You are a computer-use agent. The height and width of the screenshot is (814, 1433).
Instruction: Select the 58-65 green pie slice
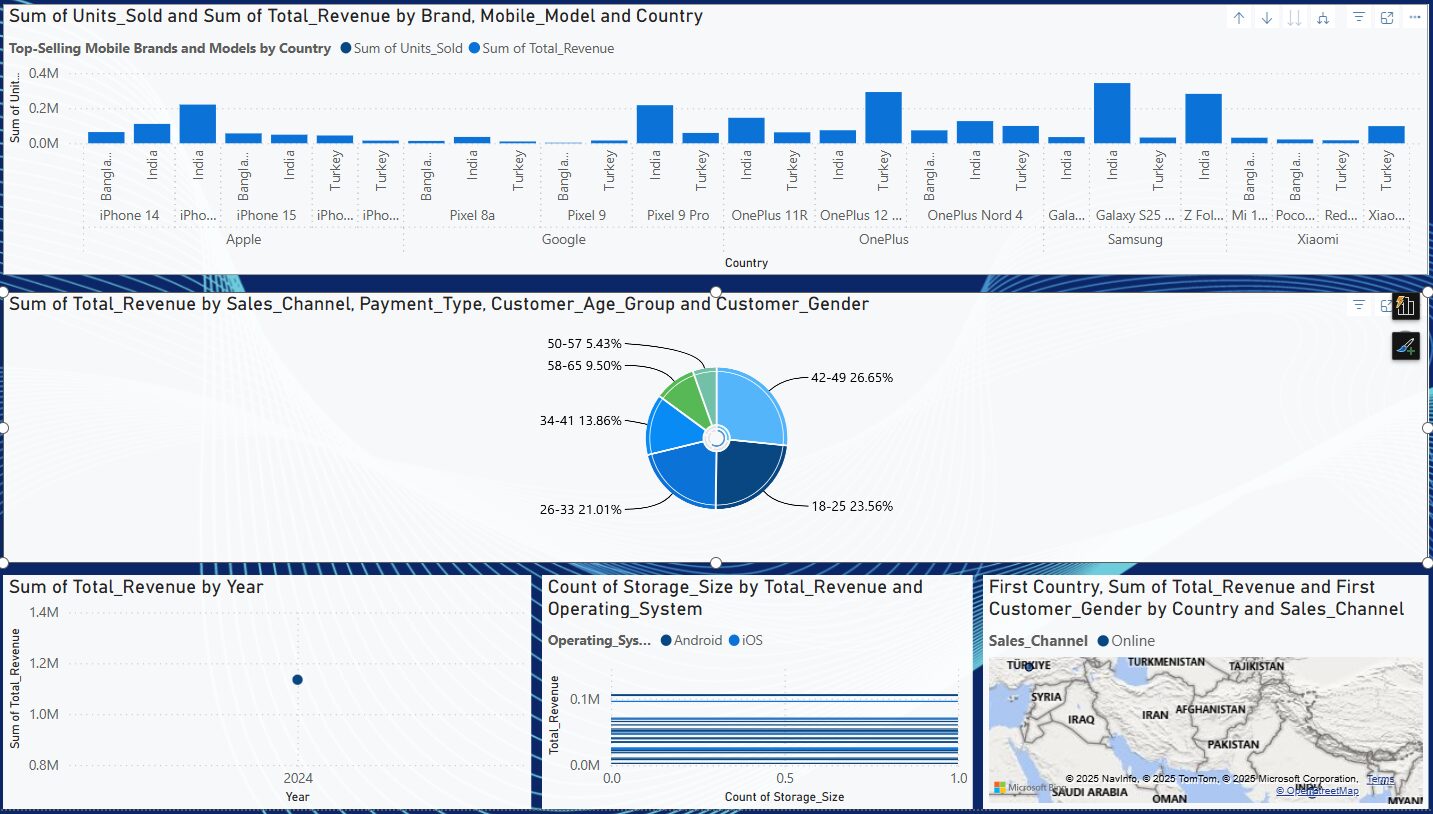[x=681, y=394]
